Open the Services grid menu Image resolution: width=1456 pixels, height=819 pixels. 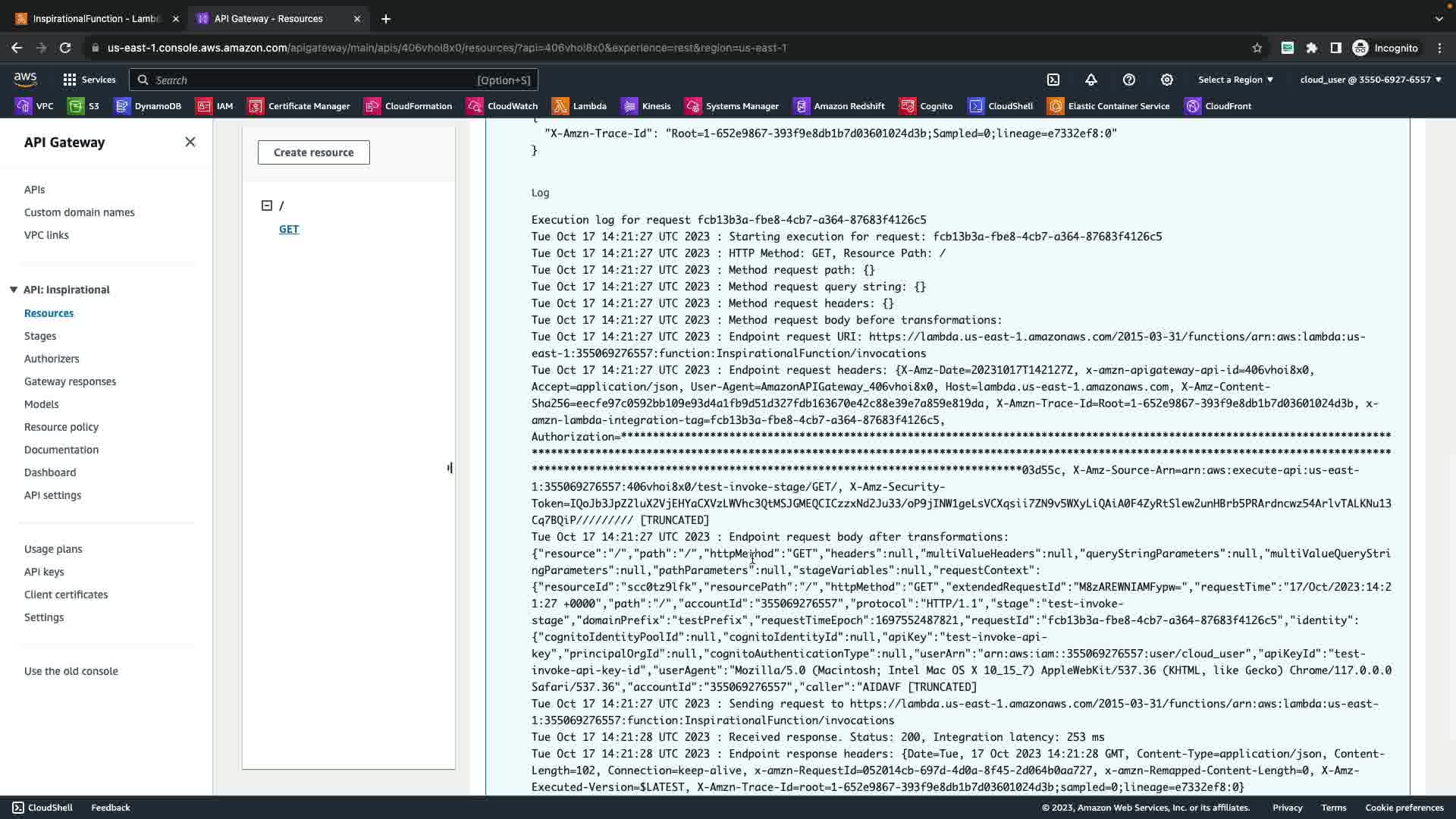[x=89, y=80]
